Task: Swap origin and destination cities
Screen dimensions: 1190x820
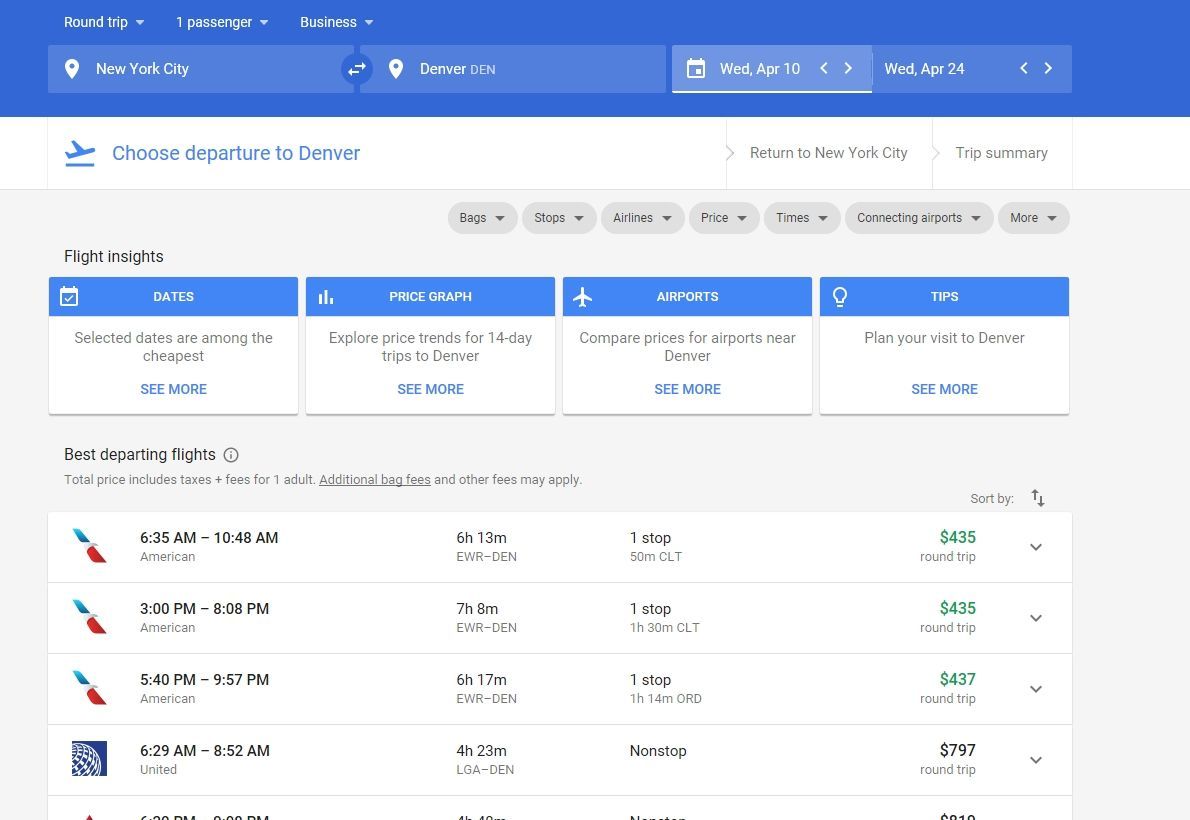Action: (x=357, y=69)
